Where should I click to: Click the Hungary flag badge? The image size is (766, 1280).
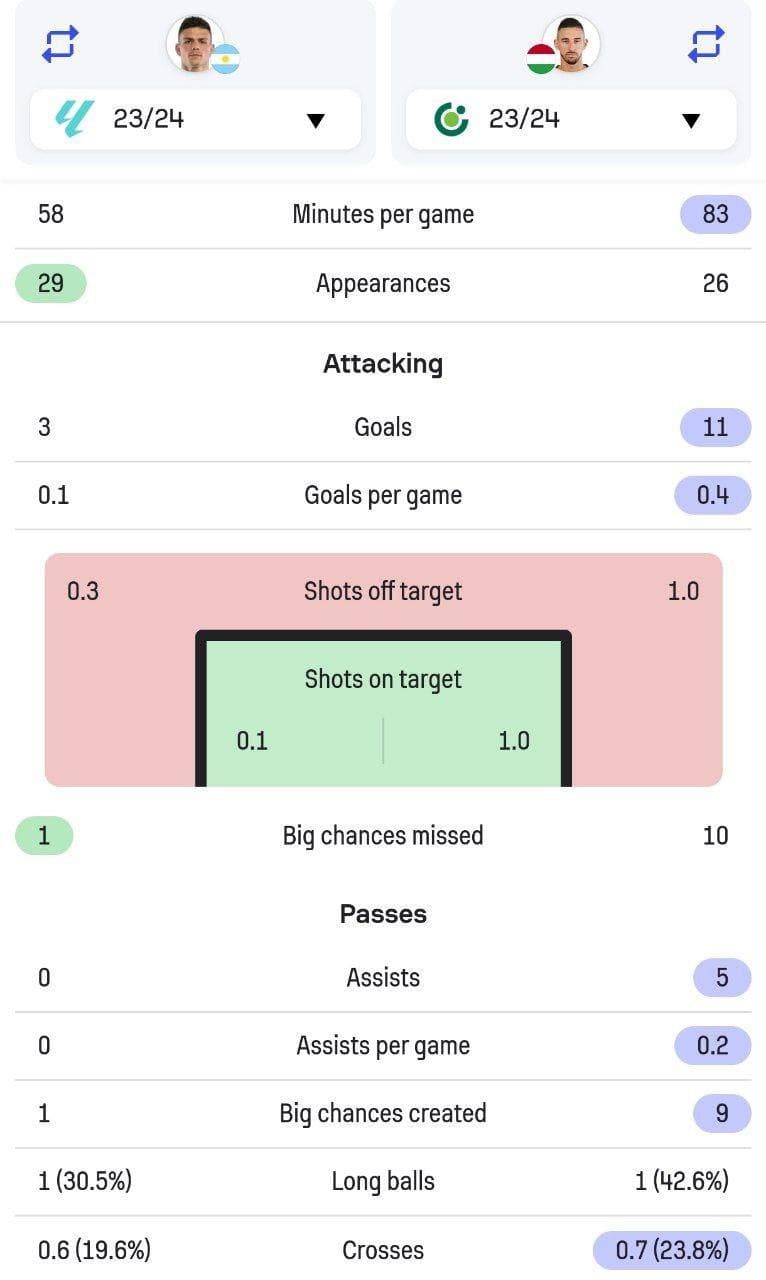point(541,59)
